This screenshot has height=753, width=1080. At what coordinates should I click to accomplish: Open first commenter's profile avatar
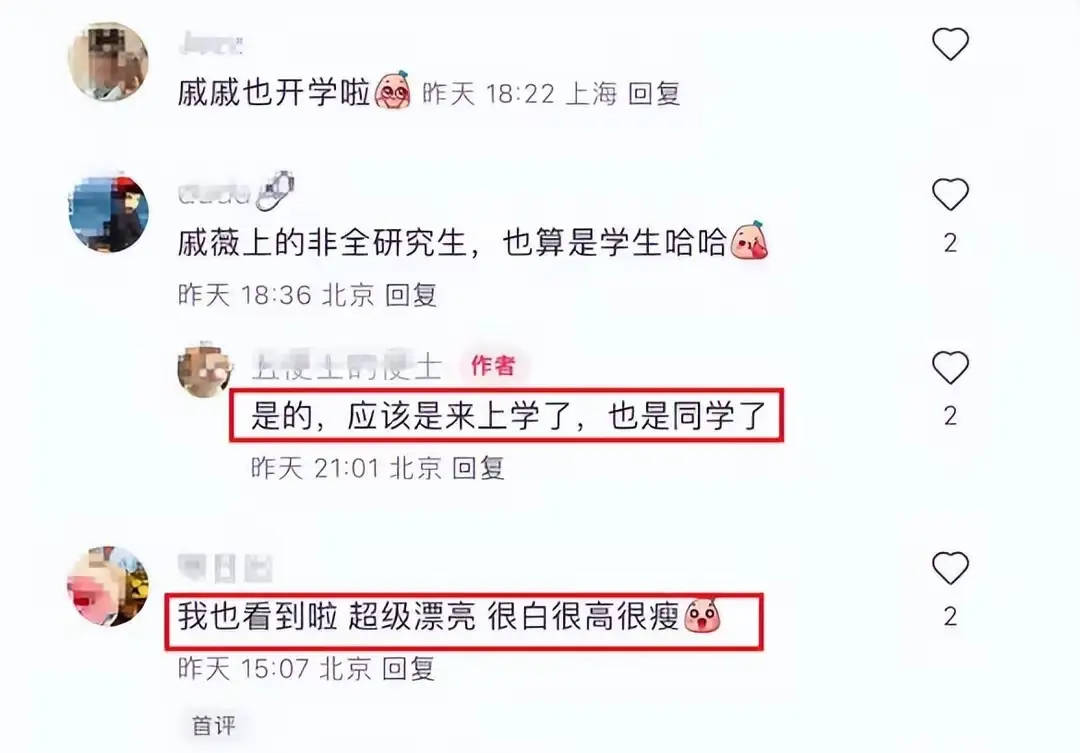click(x=108, y=62)
